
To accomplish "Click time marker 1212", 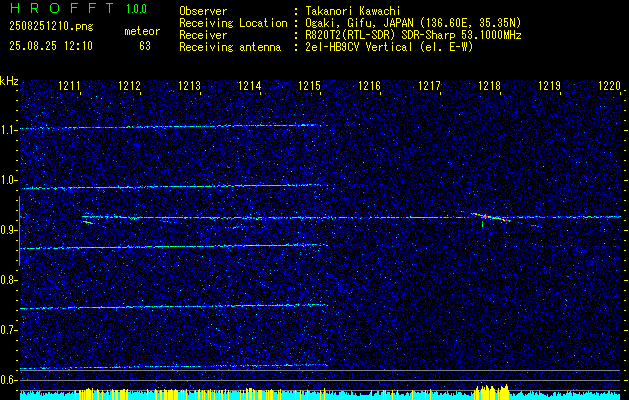I will (130, 85).
